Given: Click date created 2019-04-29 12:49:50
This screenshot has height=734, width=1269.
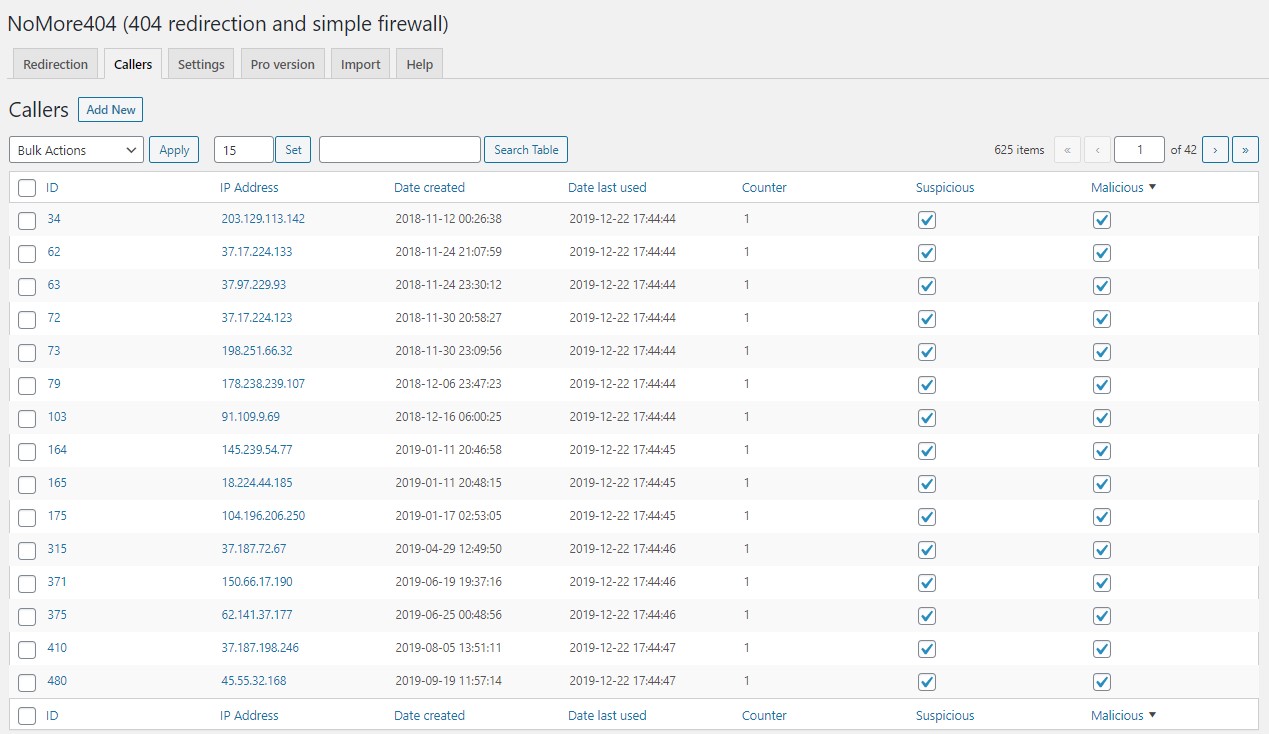Looking at the screenshot, I should (448, 548).
